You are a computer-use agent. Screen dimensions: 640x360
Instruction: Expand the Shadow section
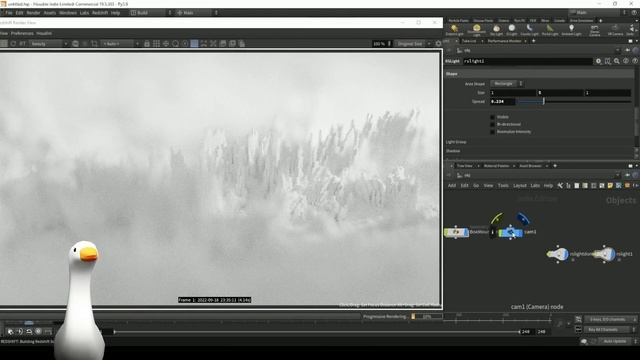tap(453, 151)
